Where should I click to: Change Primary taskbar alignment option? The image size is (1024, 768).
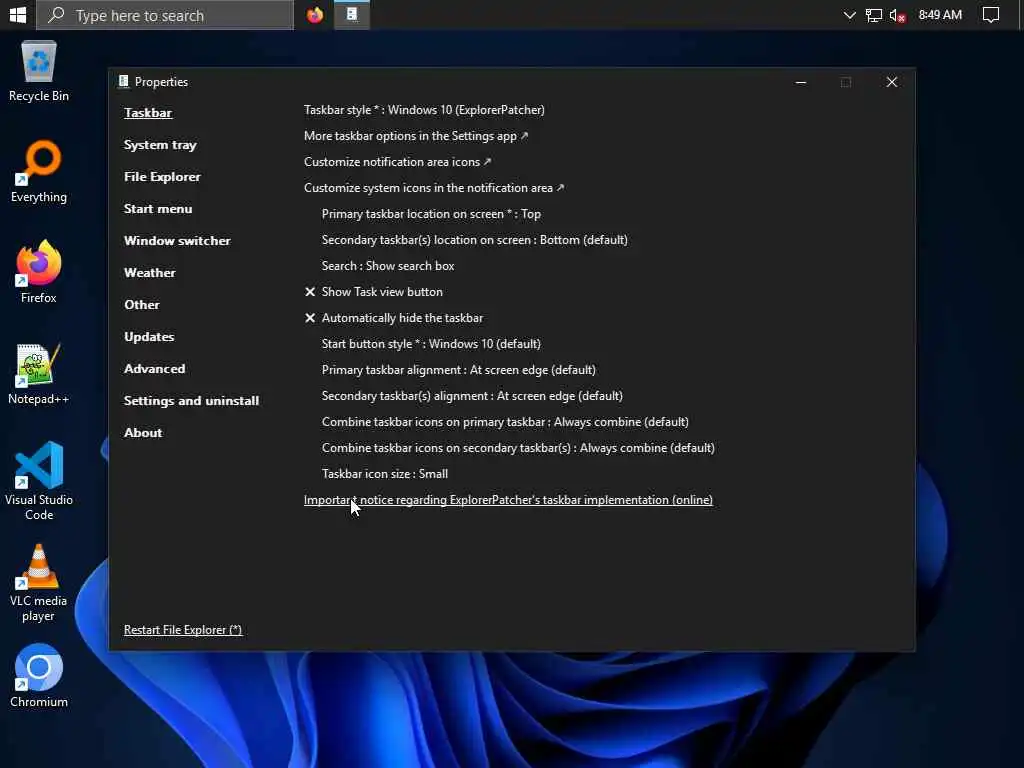tap(458, 370)
